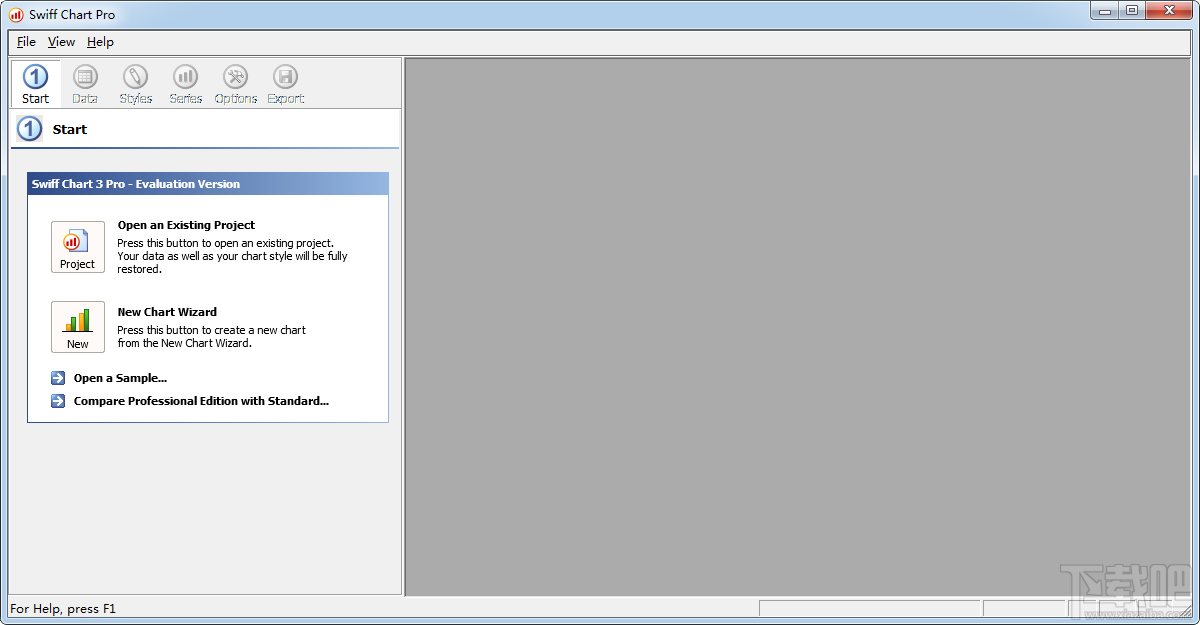Viewport: 1200px width, 625px height.
Task: Open the File menu
Action: [26, 42]
